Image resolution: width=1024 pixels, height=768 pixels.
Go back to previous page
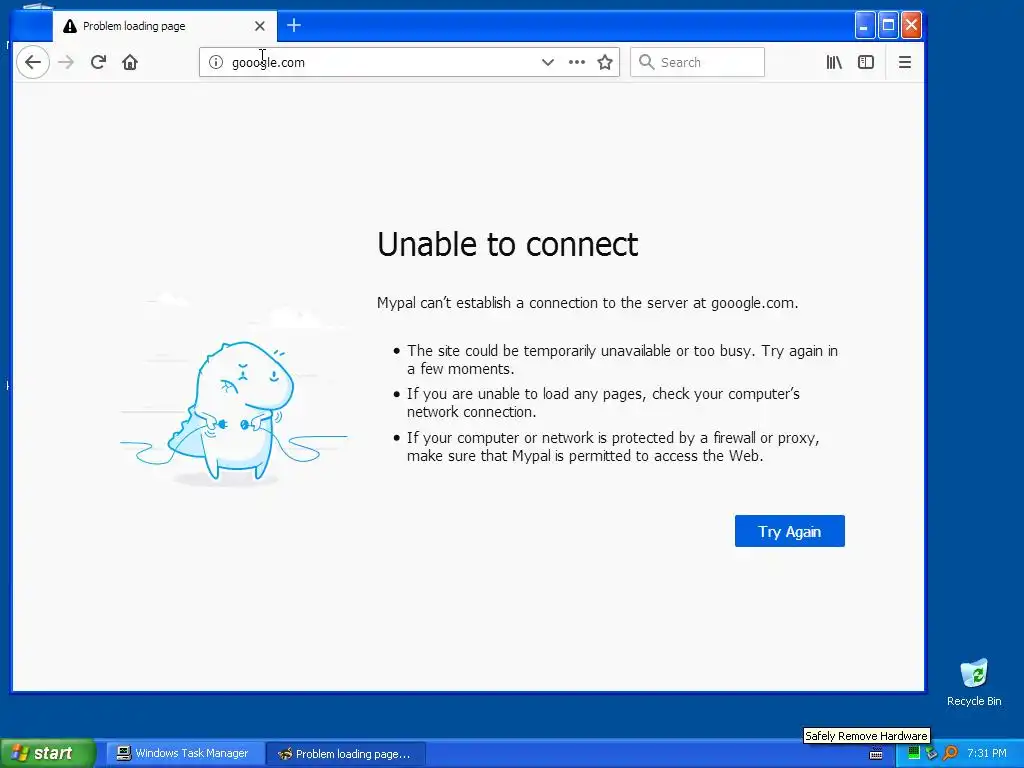click(33, 62)
